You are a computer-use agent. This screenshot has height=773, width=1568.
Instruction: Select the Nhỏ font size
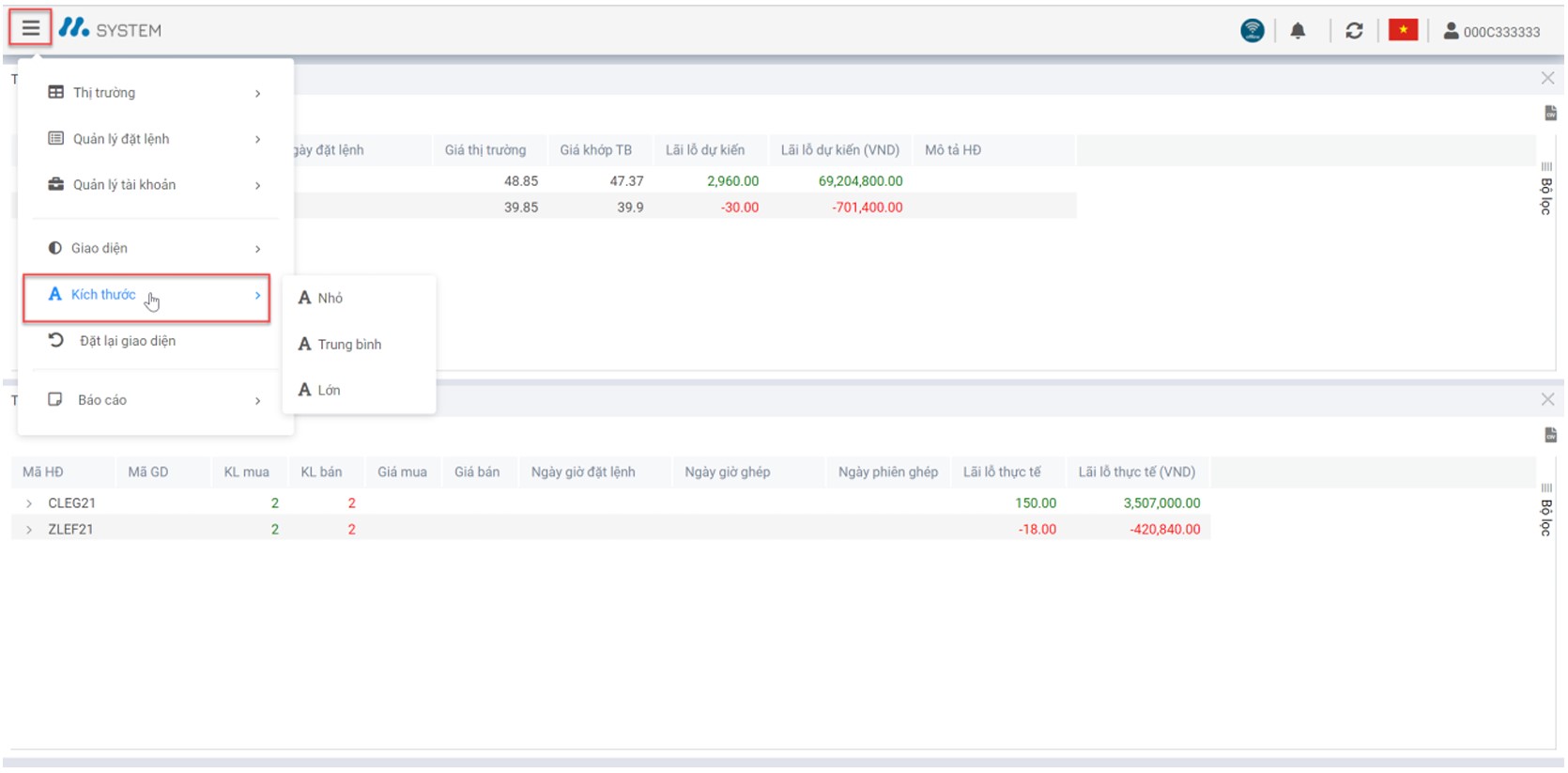[x=330, y=298]
